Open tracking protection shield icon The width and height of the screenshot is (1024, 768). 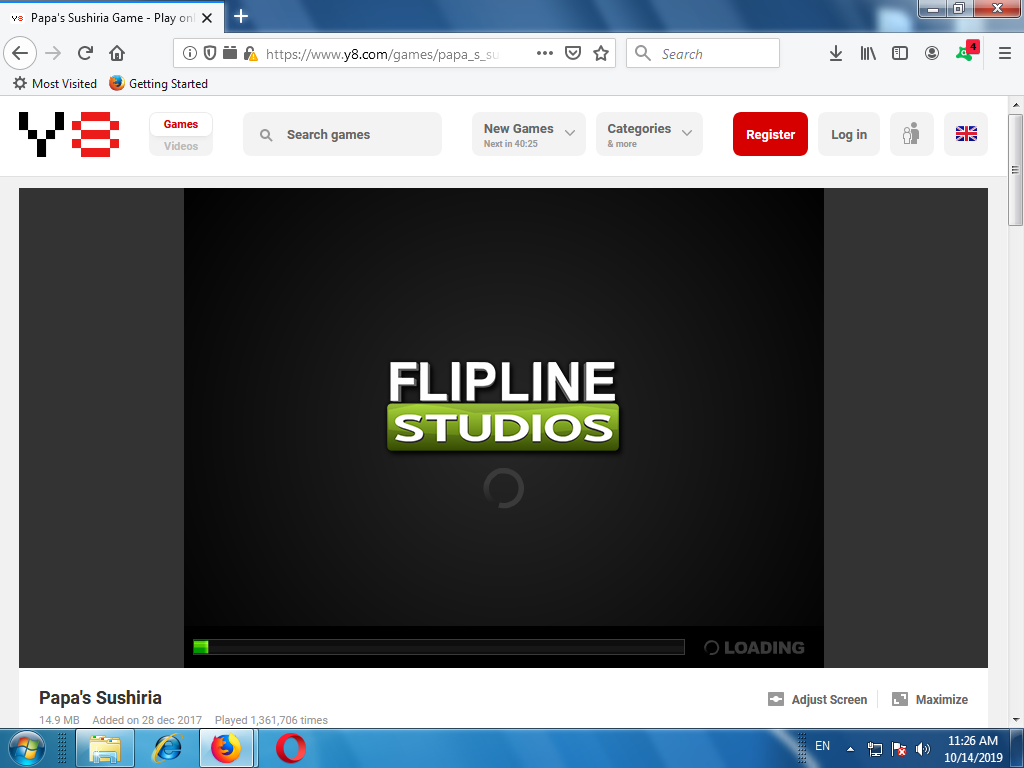coord(210,53)
